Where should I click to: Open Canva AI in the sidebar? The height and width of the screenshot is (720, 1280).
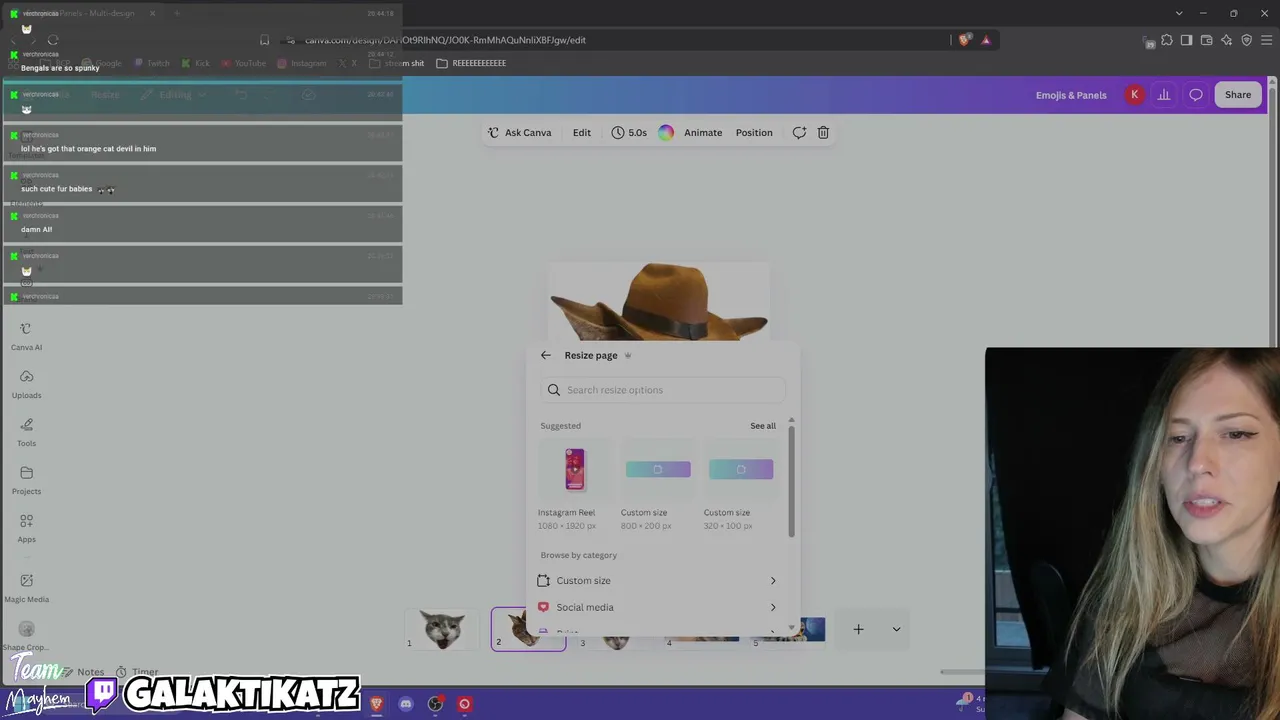pos(26,337)
